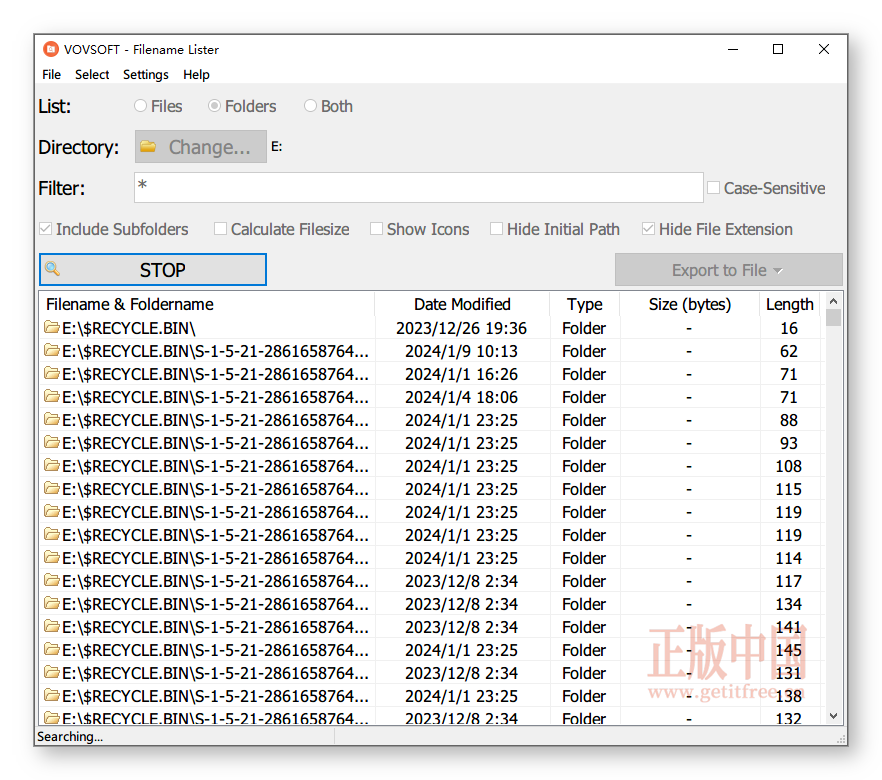
Task: Click the date "2024/1/9 10:13"
Action: [461, 351]
